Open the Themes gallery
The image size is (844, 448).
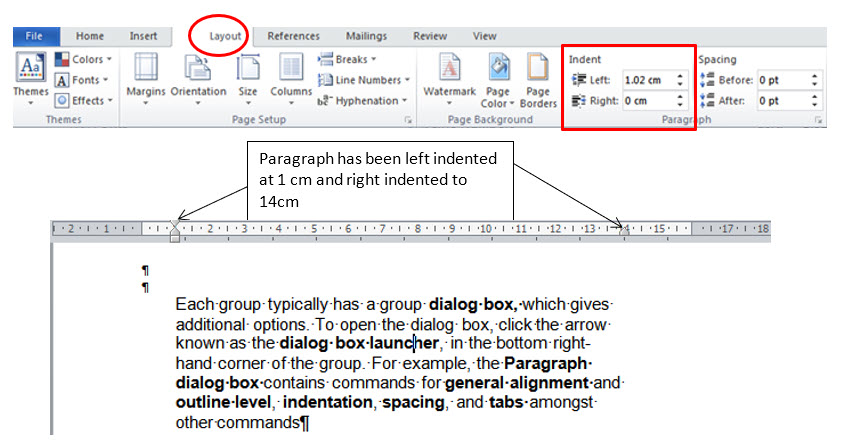(x=31, y=78)
